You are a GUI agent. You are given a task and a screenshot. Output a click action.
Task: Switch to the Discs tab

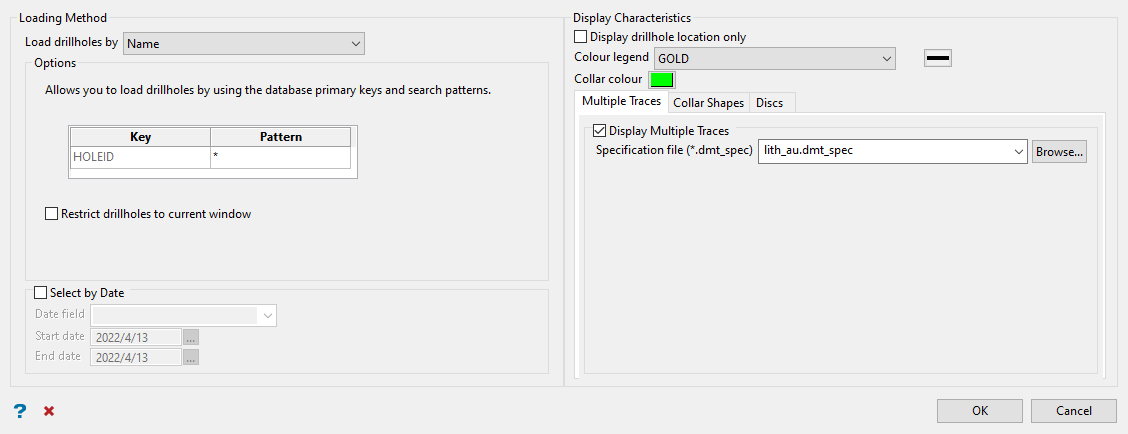pyautogui.click(x=770, y=103)
